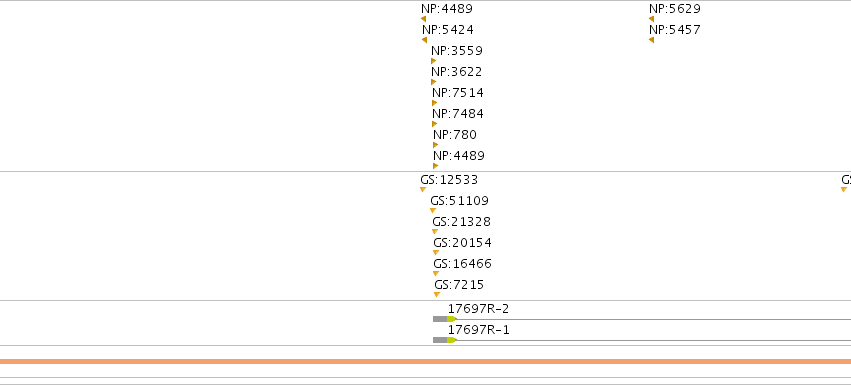
Task: Select the marker under GS:20154
Action: click(436, 253)
